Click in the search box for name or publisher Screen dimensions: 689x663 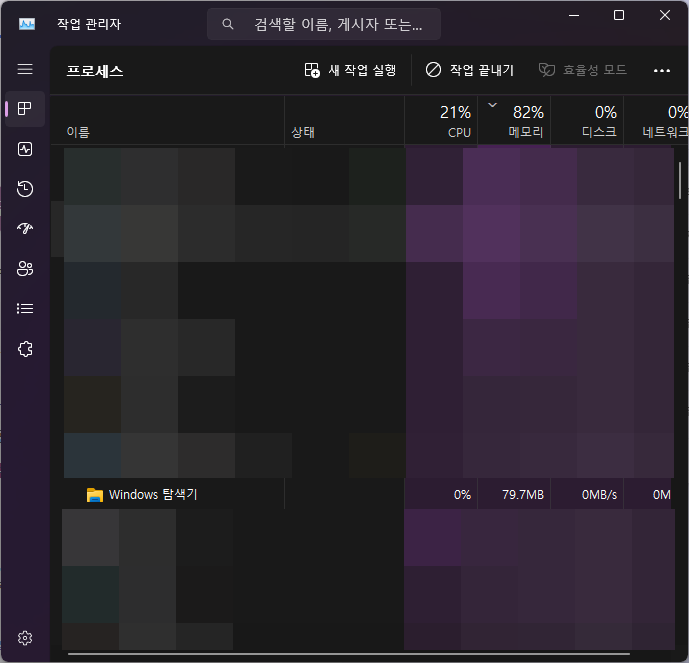coord(324,24)
